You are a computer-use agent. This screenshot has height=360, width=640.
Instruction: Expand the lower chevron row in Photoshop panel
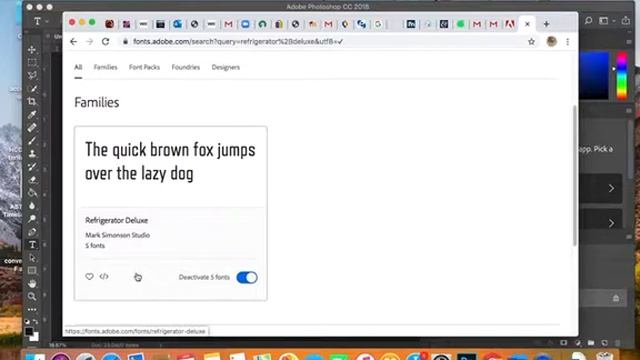611,223
